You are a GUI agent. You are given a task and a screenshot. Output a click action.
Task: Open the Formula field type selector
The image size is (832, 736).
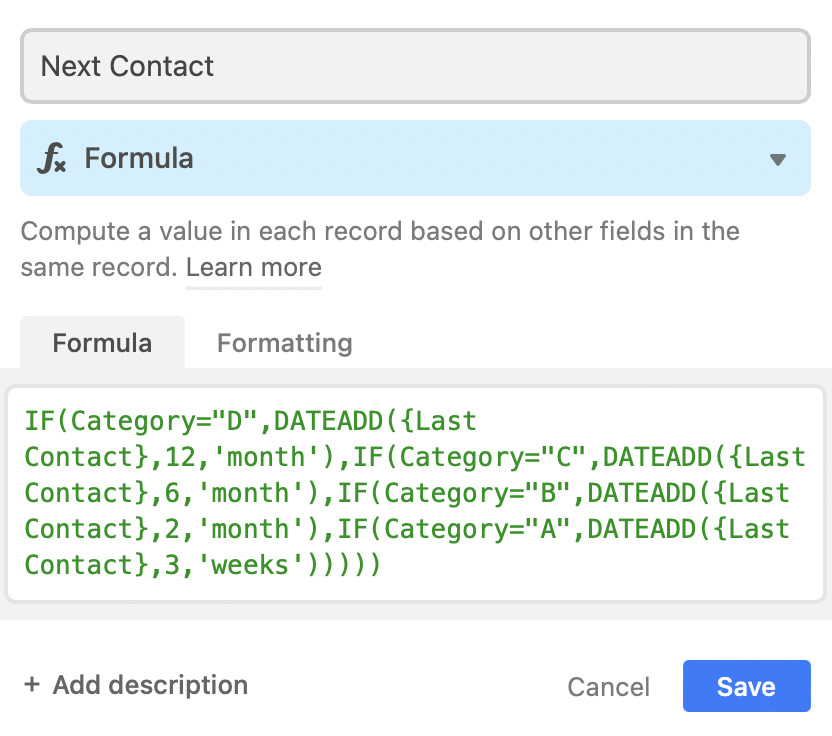pos(415,158)
